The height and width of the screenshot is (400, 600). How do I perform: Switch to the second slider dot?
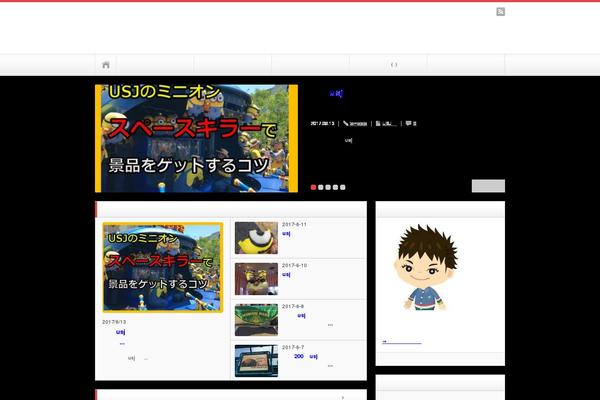[x=321, y=187]
